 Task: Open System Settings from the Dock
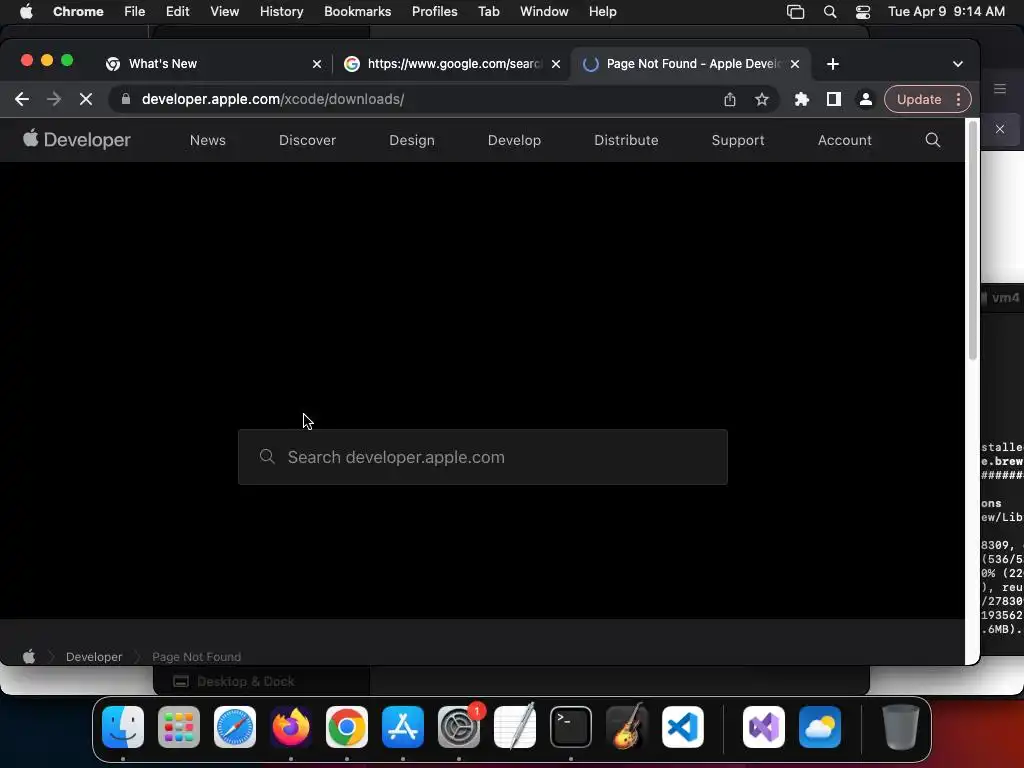(458, 727)
